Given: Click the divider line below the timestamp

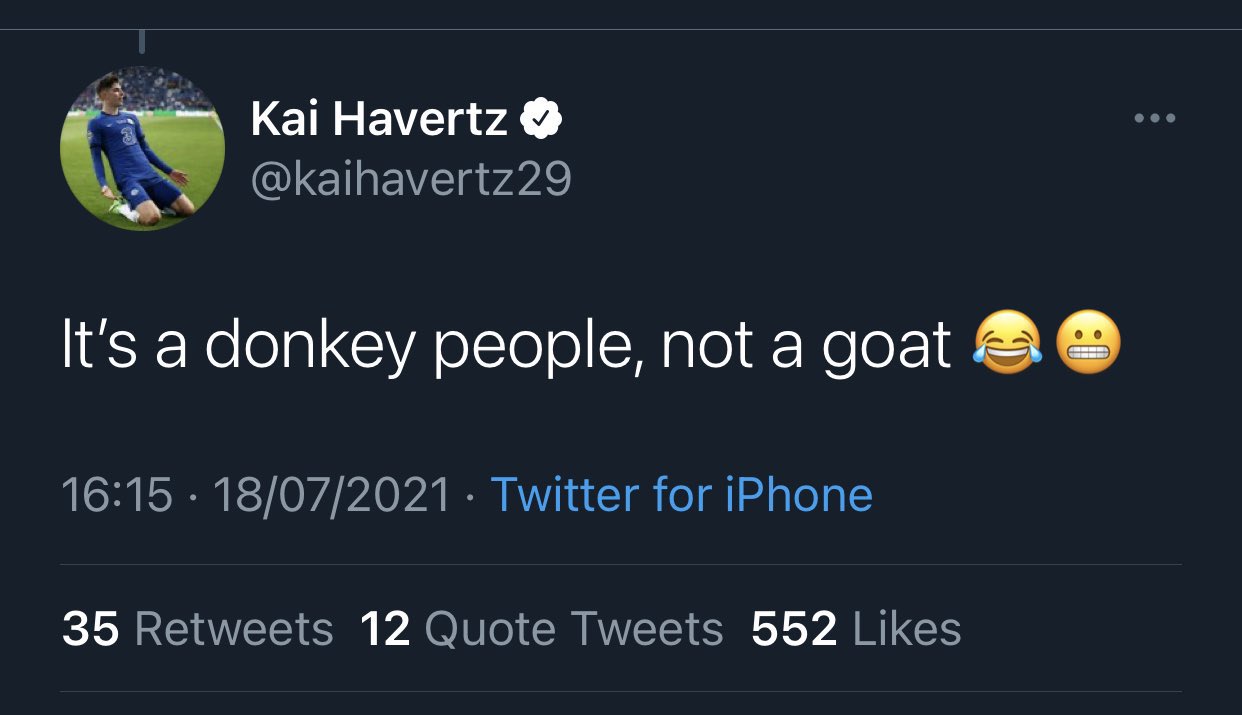Looking at the screenshot, I should [620, 565].
